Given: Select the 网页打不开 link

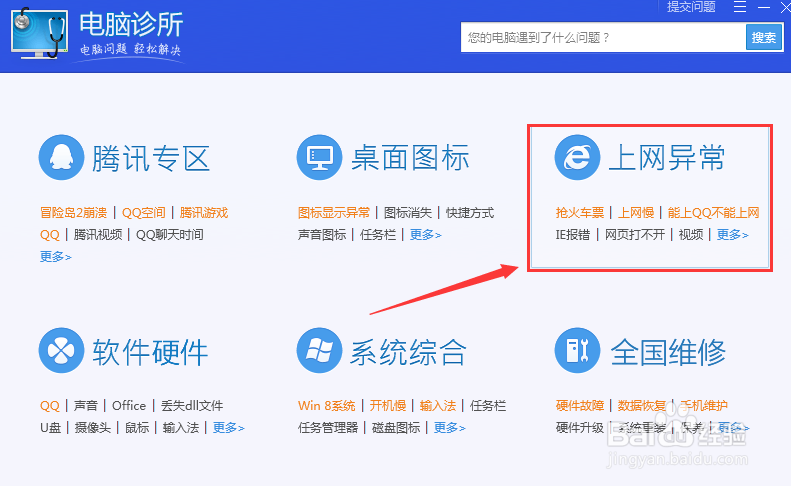Looking at the screenshot, I should click(635, 235).
